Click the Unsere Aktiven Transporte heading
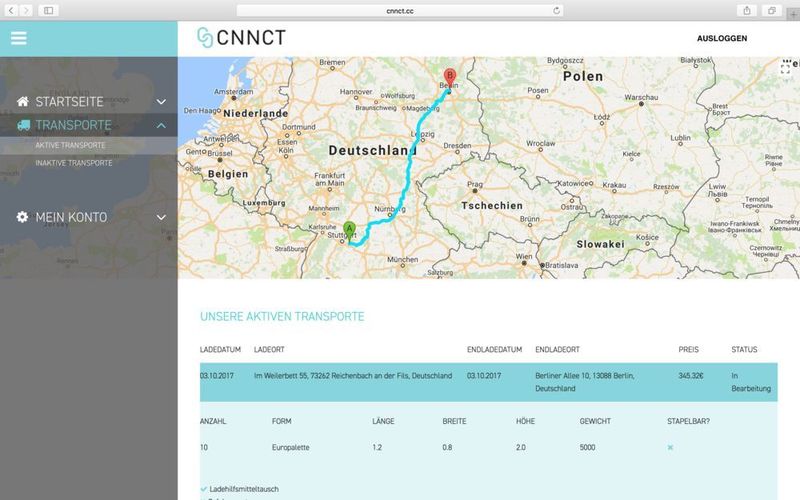This screenshot has width=800, height=500. pyautogui.click(x=282, y=316)
